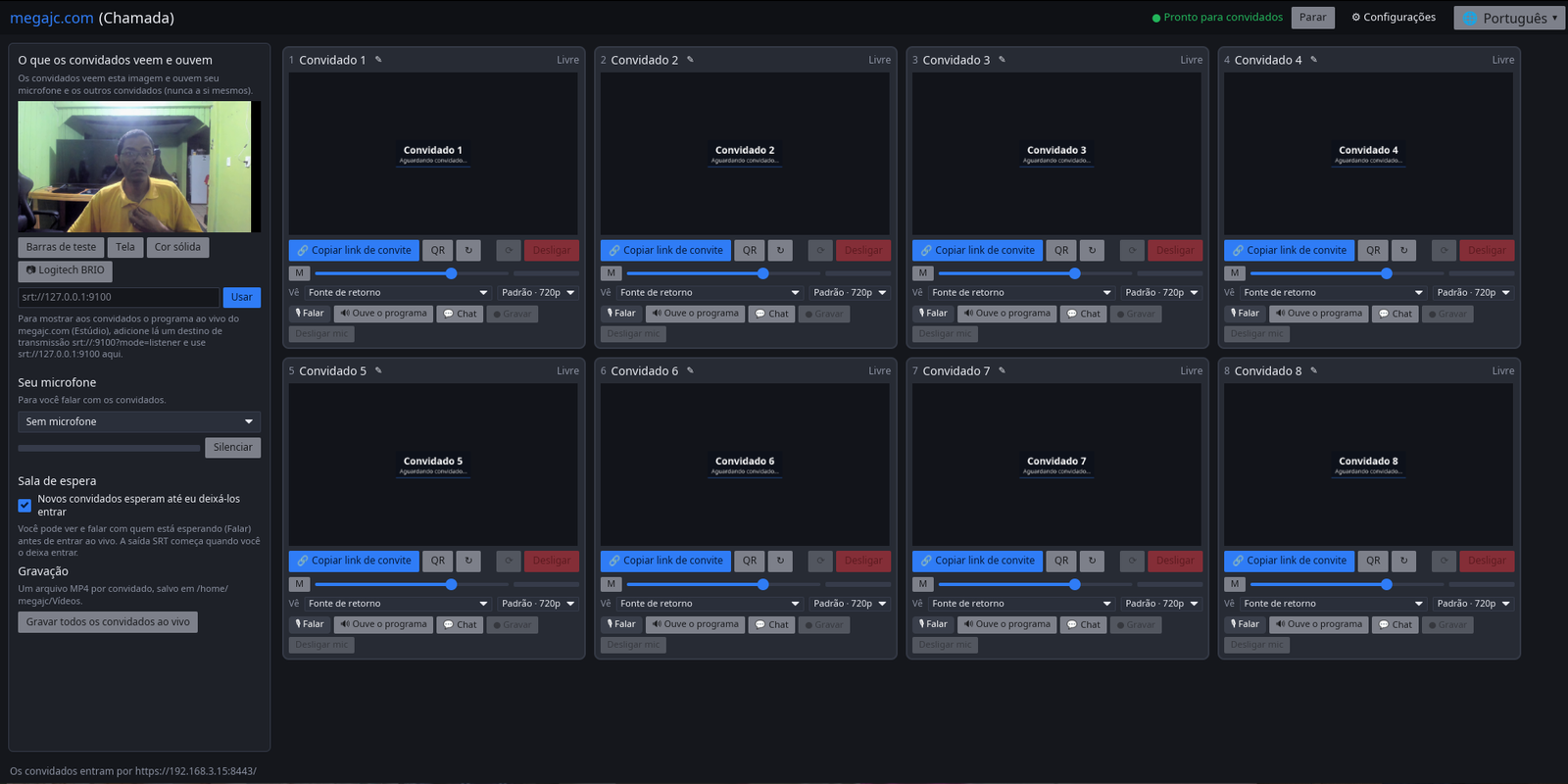Toggle Falar for Convidado 5
The height and width of the screenshot is (784, 1568).
click(309, 624)
